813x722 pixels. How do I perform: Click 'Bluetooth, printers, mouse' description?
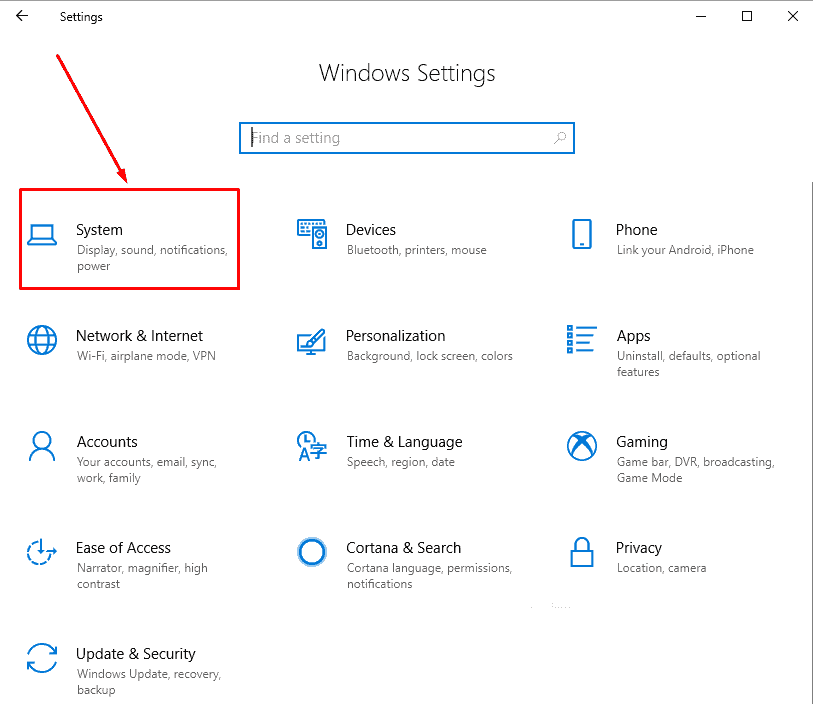click(x=417, y=251)
